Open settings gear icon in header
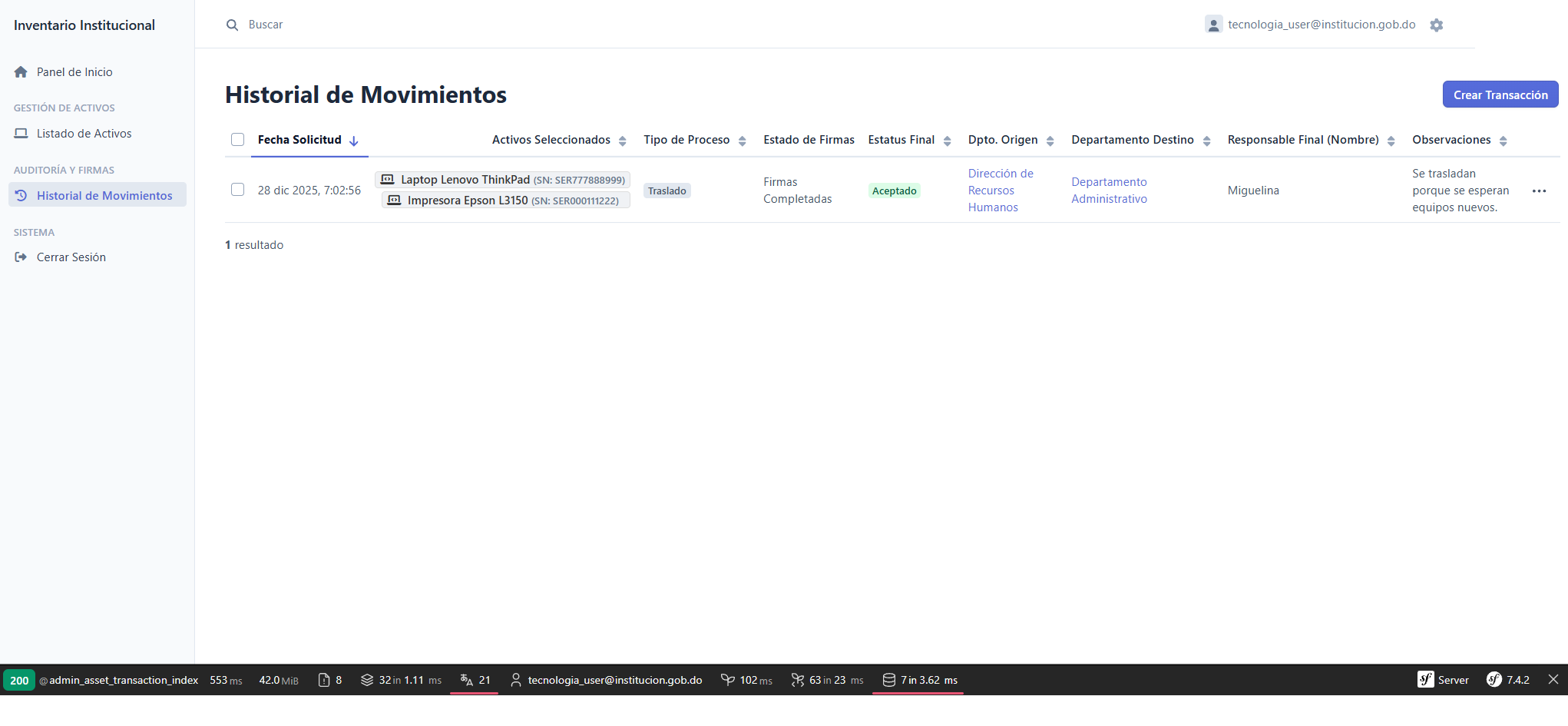This screenshot has width=1568, height=726. 1437,25
